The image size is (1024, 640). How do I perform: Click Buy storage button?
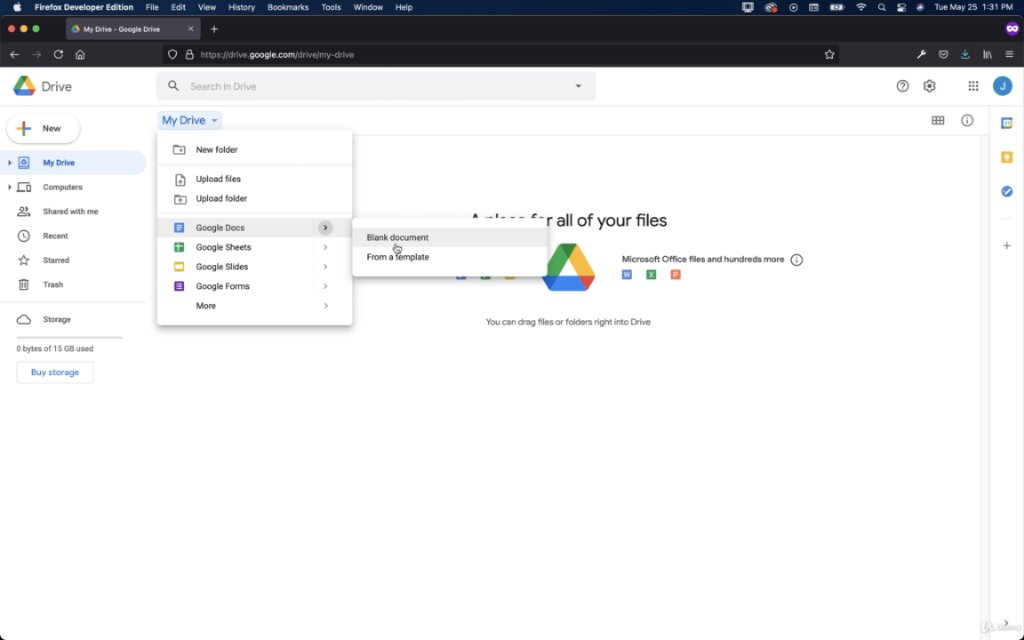(55, 372)
